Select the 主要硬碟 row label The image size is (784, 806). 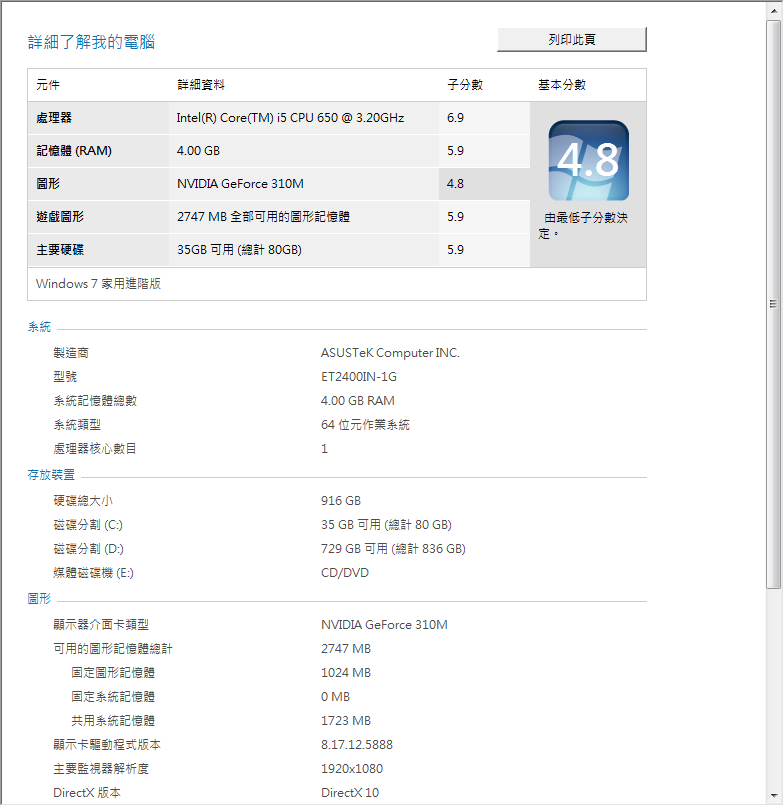point(60,249)
